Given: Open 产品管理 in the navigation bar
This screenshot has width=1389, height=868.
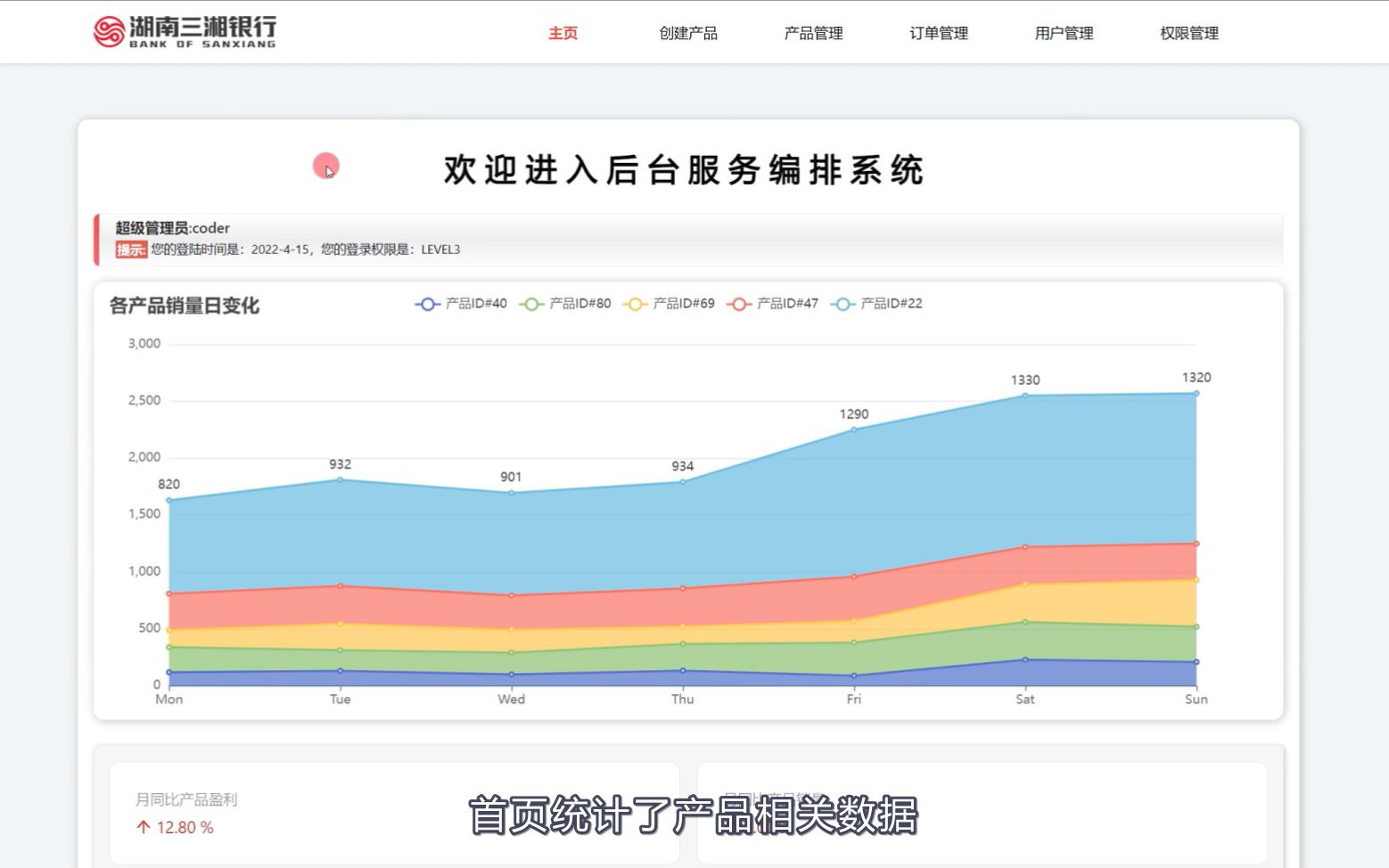Looking at the screenshot, I should pos(813,33).
